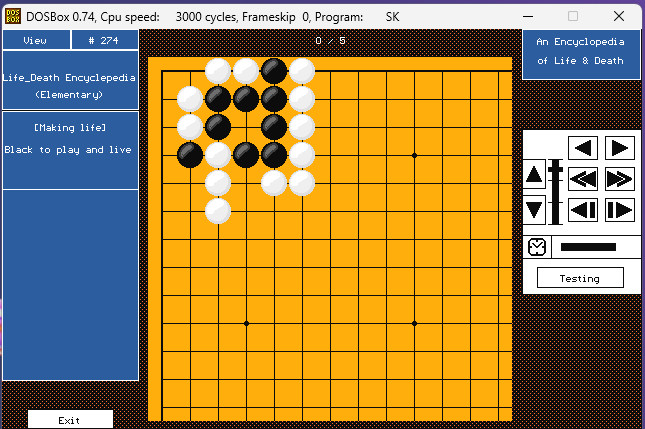Click the double left arrow rewind button

(583, 179)
